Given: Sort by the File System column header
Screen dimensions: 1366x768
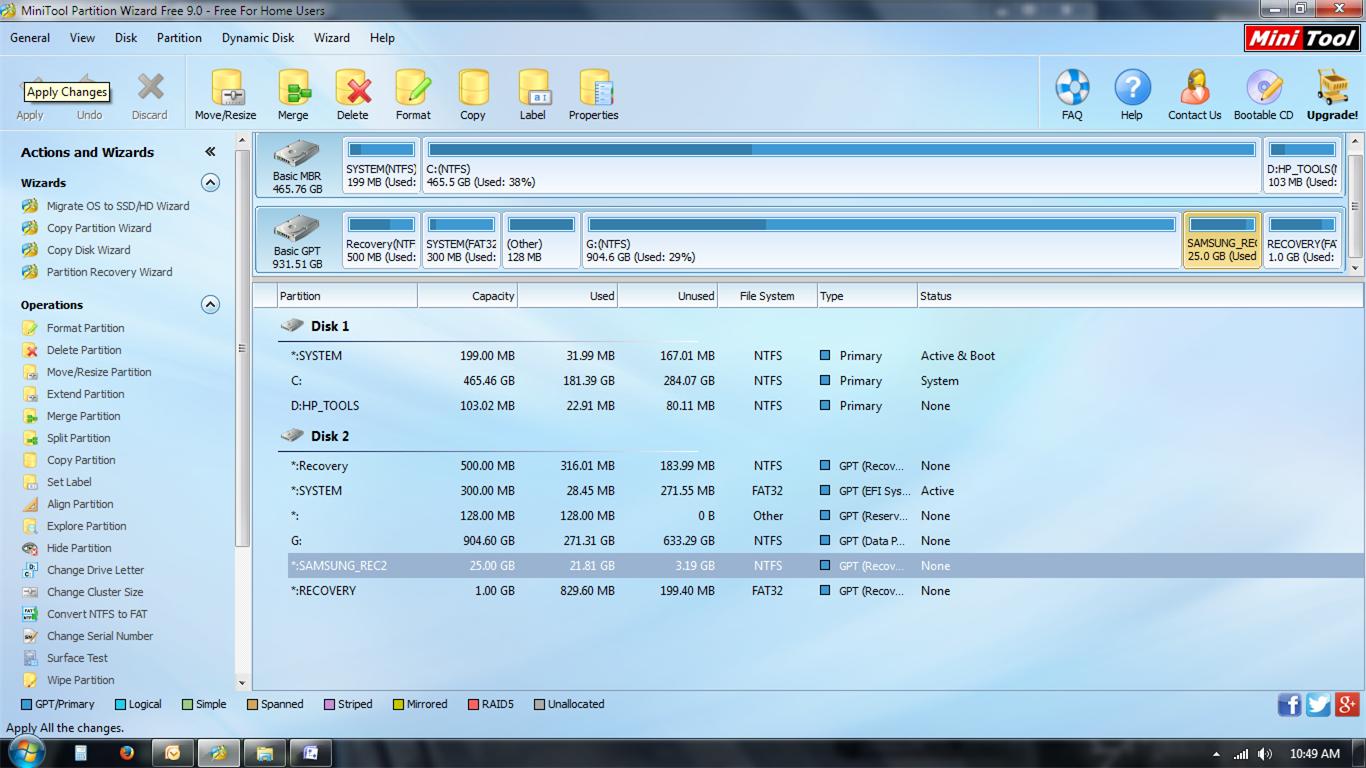Looking at the screenshot, I should [x=767, y=296].
